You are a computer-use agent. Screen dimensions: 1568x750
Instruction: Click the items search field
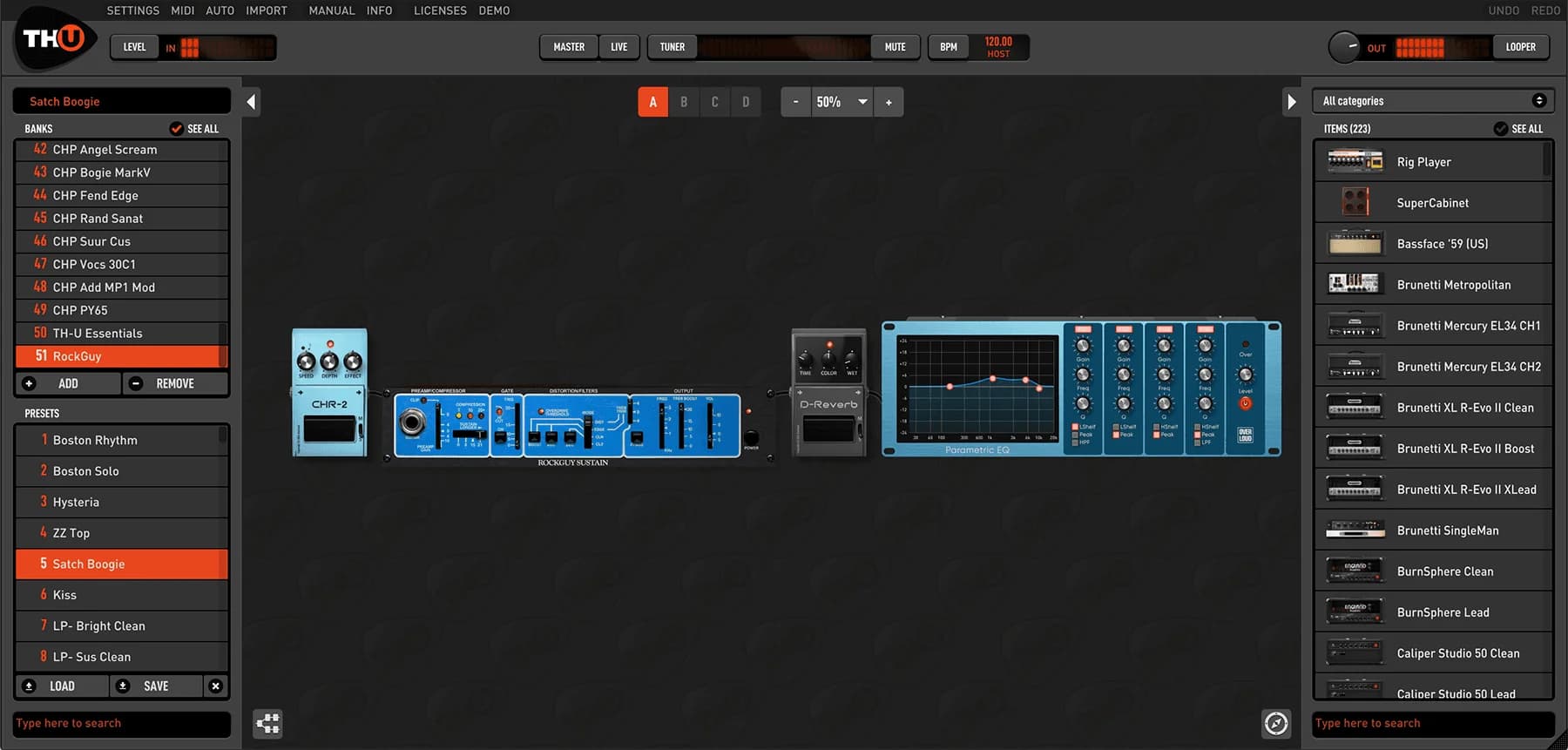(x=1433, y=723)
